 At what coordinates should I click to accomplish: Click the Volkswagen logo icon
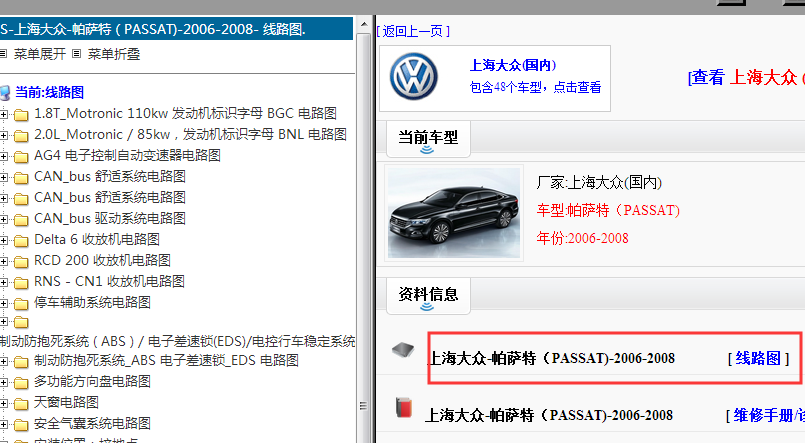414,76
